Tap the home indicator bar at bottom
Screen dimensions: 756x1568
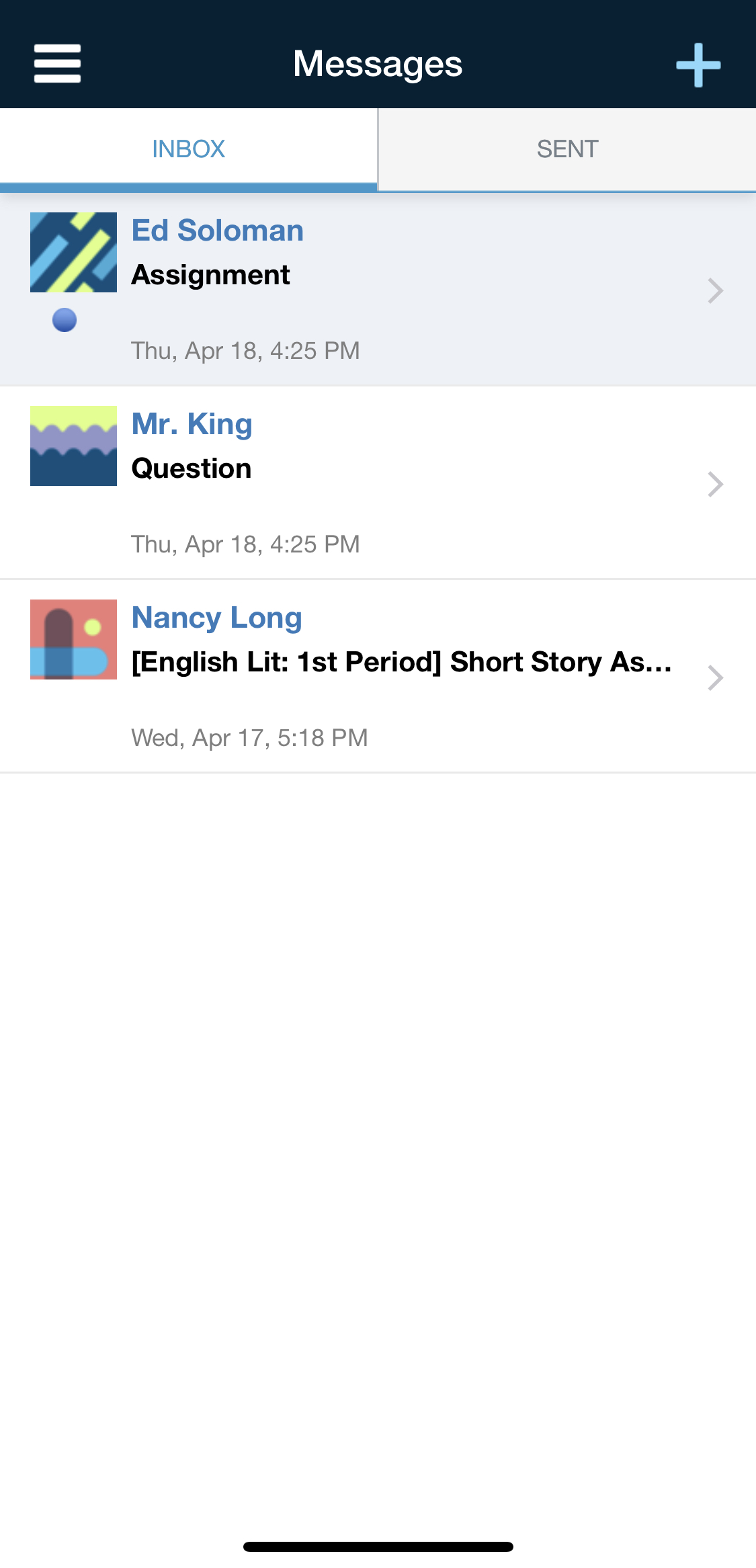[378, 1546]
